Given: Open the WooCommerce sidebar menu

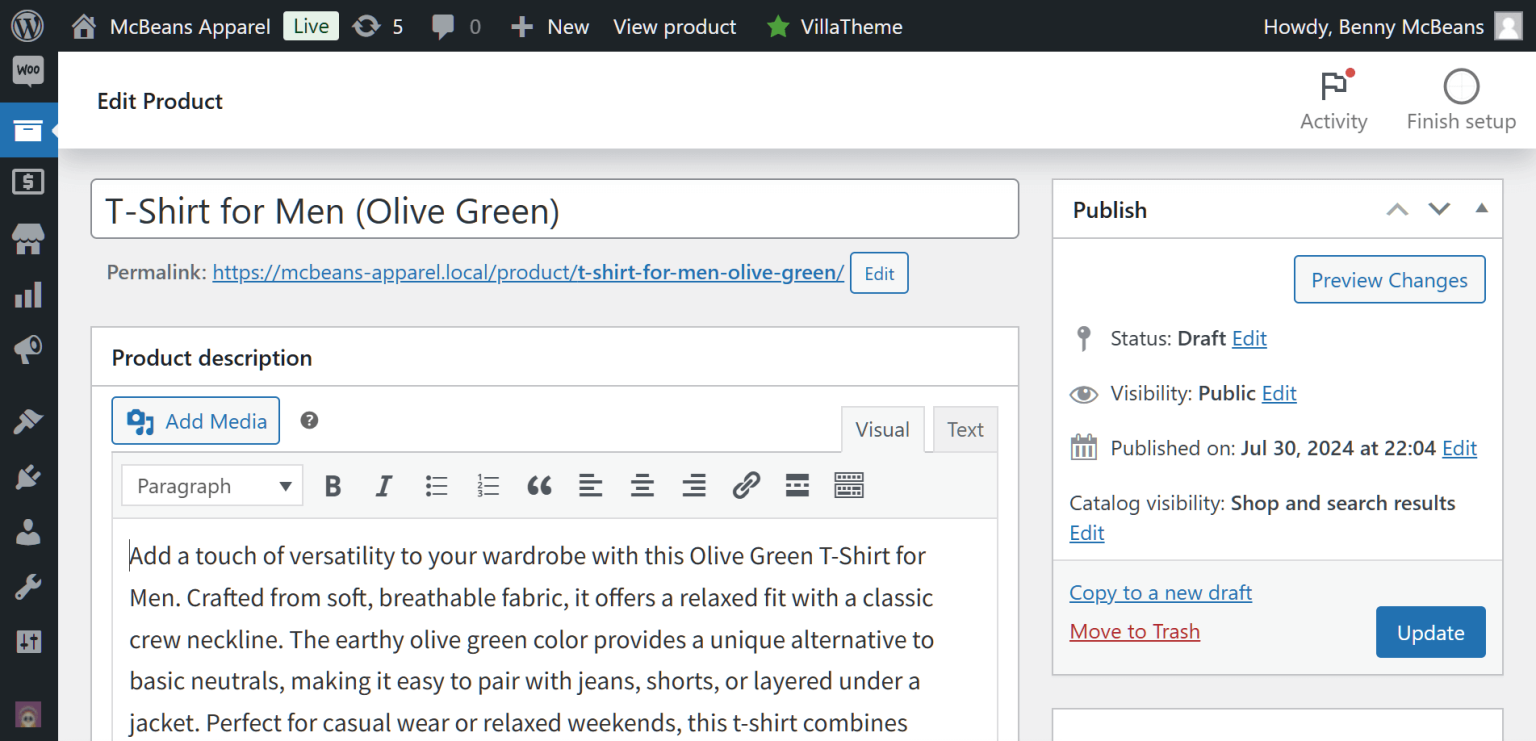Looking at the screenshot, I should tap(28, 71).
